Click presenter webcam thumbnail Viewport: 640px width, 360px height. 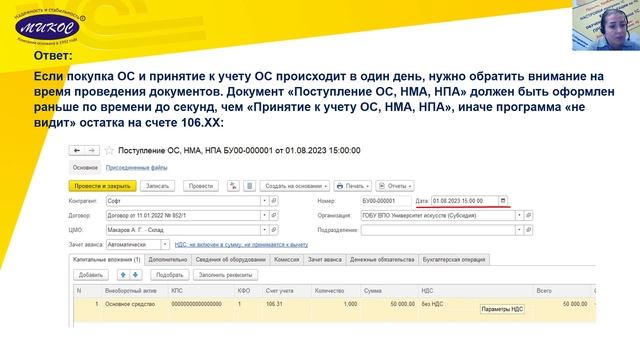(x=606, y=25)
